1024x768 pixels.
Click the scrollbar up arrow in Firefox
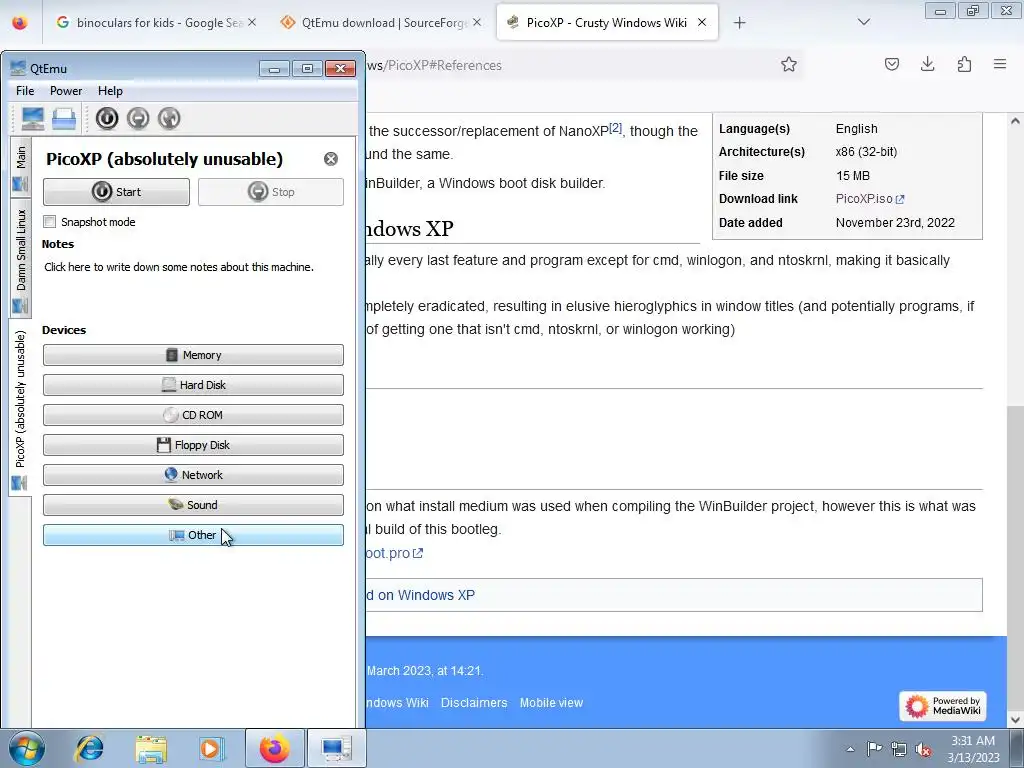[x=1016, y=121]
